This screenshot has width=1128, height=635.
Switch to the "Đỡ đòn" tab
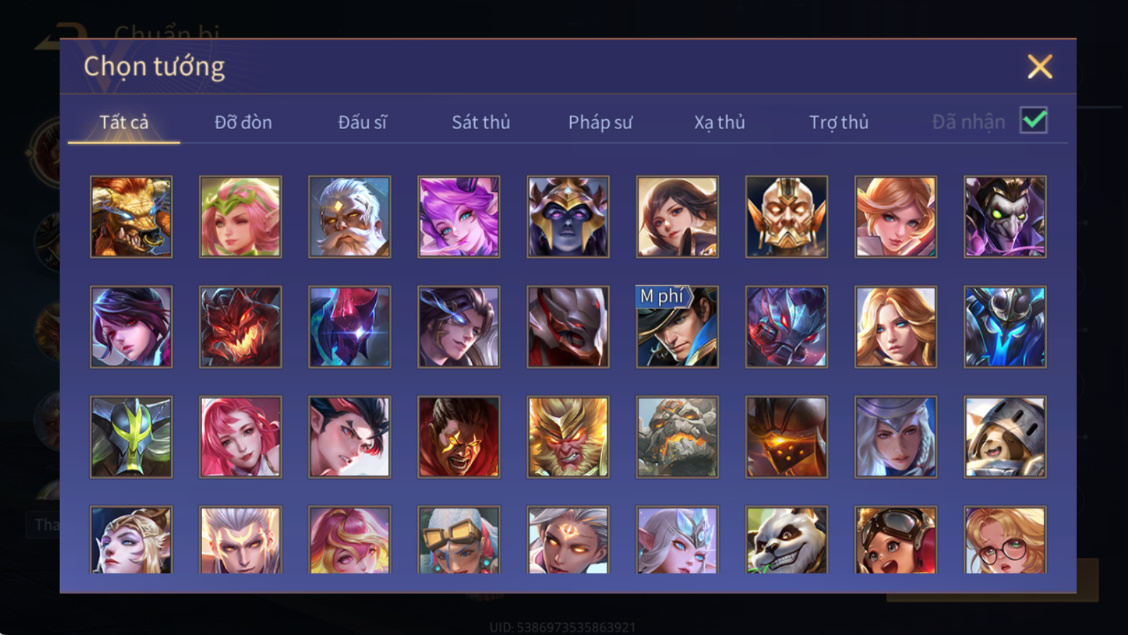click(243, 122)
